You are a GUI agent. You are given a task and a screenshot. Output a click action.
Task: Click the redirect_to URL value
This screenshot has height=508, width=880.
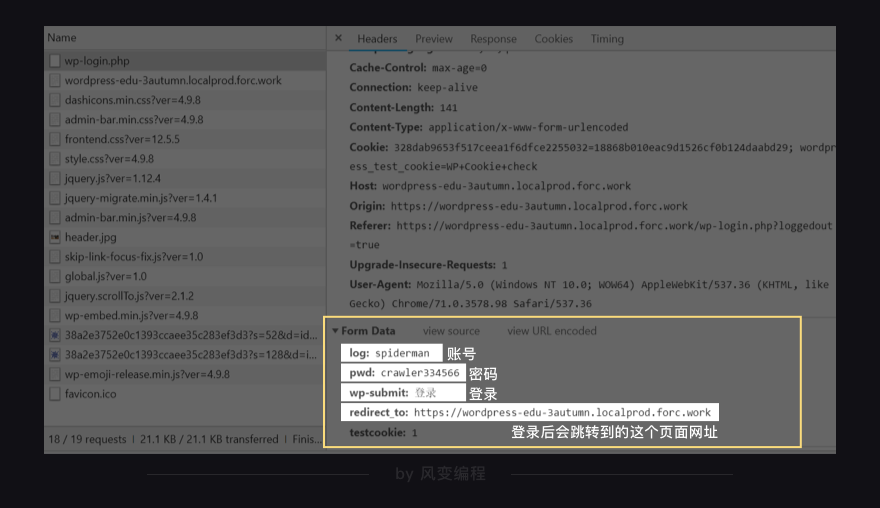562,412
